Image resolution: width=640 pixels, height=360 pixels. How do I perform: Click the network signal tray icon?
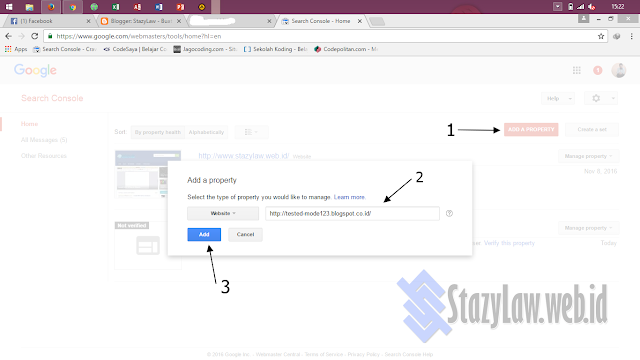coord(580,7)
